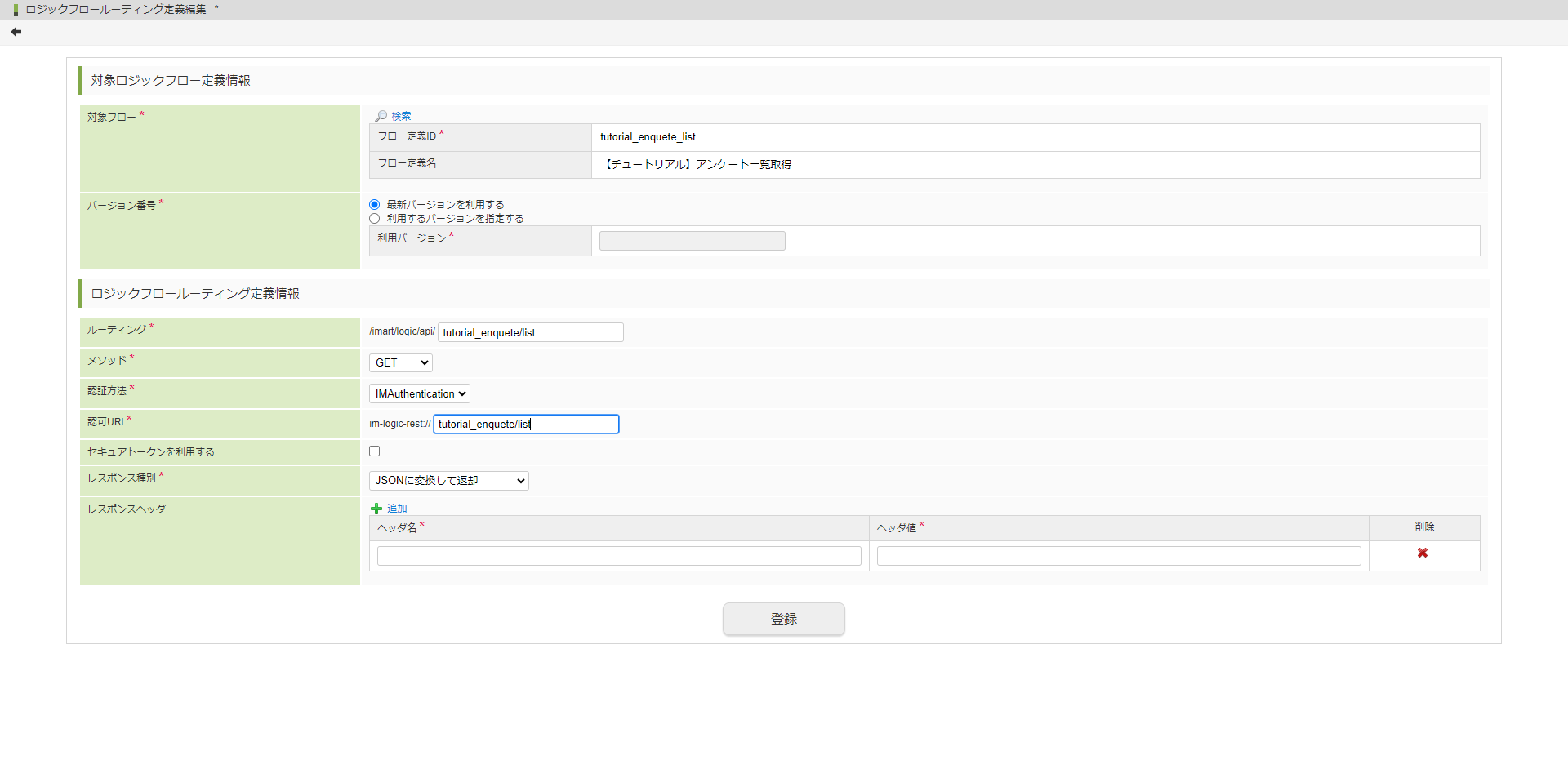Viewport: 1568px width, 778px height.
Task: Click the back arrow icon
Action: 16,32
